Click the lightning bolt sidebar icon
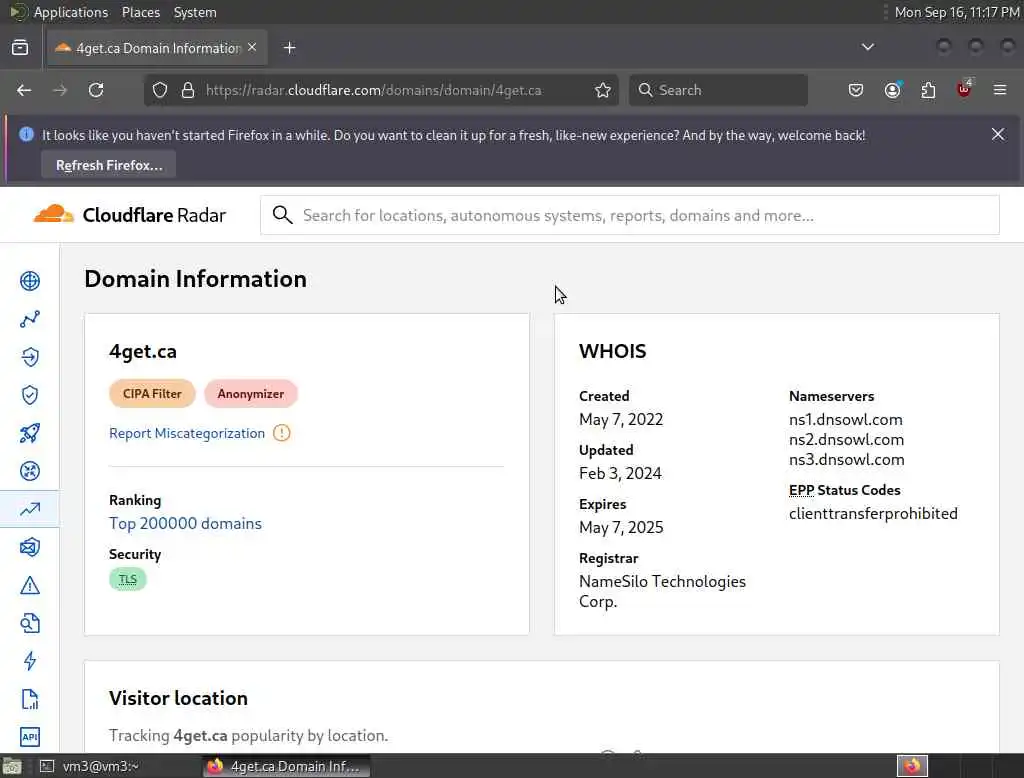Screen dimensions: 1024x778 point(30,661)
